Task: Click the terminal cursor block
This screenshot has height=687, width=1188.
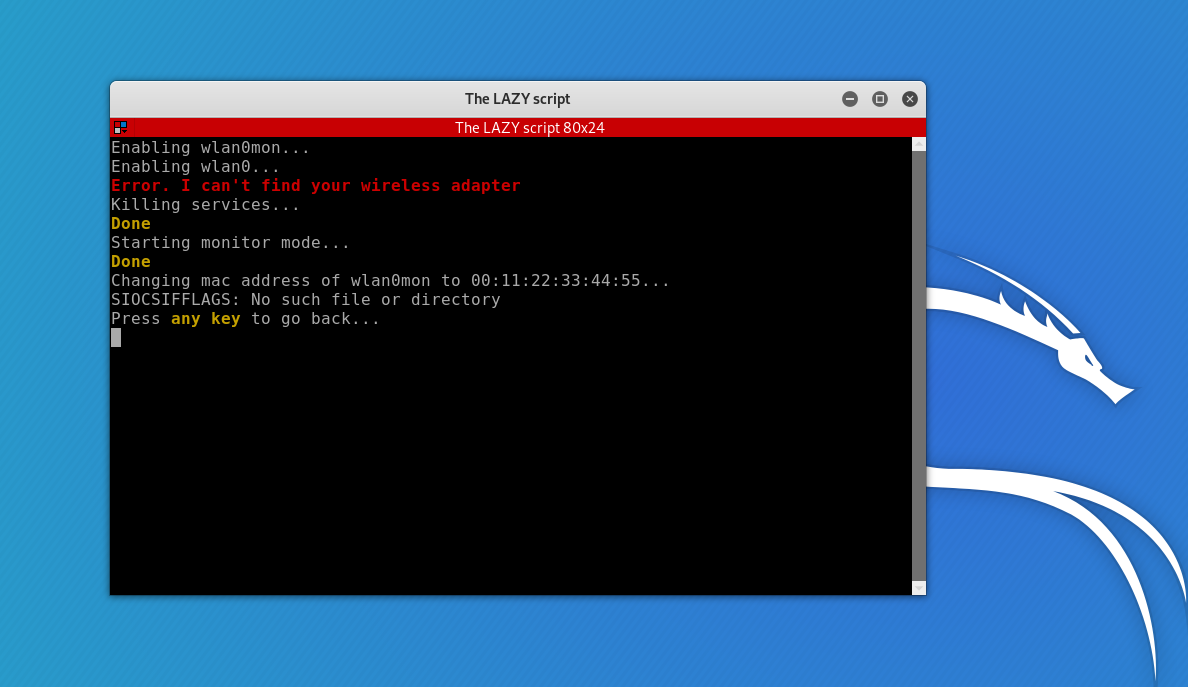Action: click(x=116, y=338)
